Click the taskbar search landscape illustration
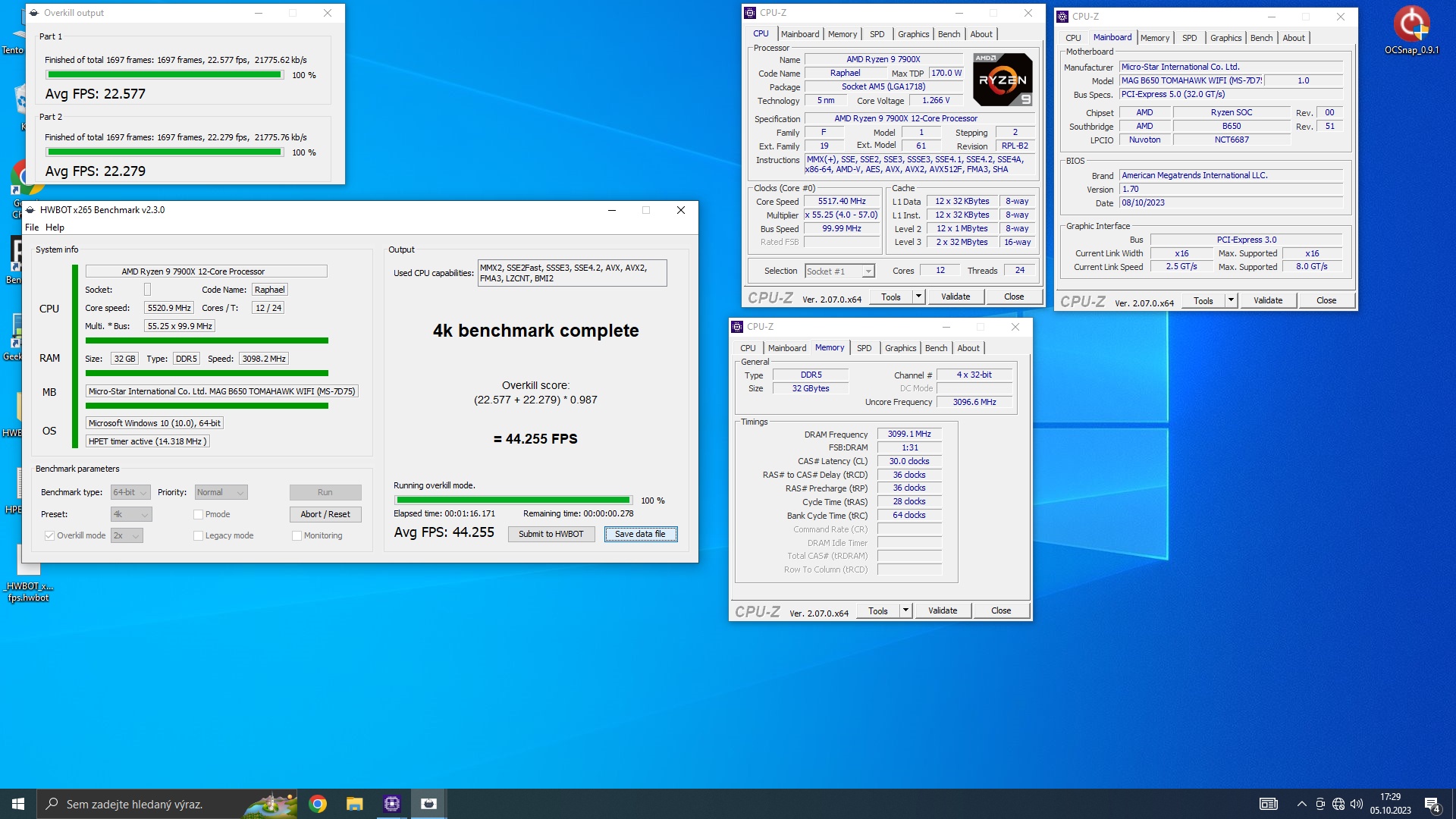The height and width of the screenshot is (819, 1456). pos(271,805)
